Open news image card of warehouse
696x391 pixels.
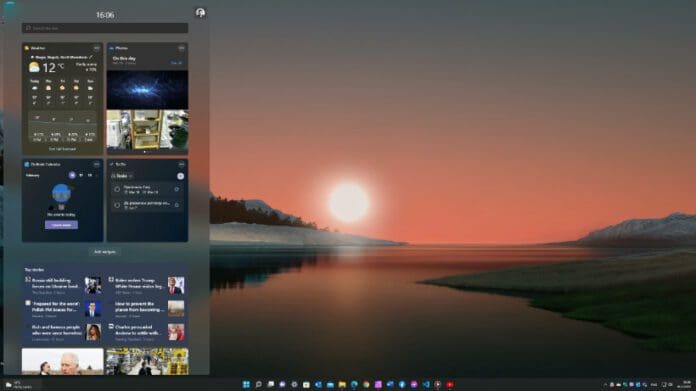pos(147,361)
